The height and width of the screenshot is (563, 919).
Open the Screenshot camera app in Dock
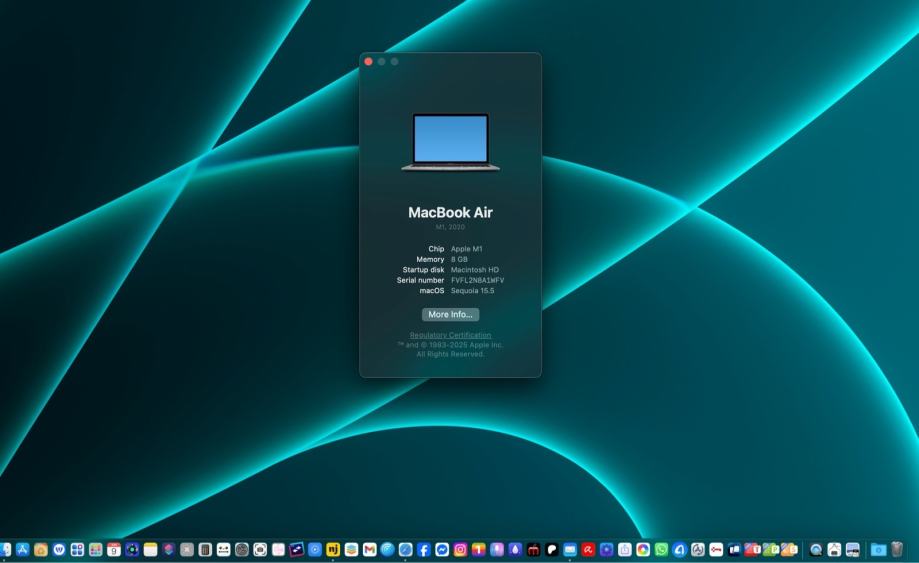click(260, 550)
